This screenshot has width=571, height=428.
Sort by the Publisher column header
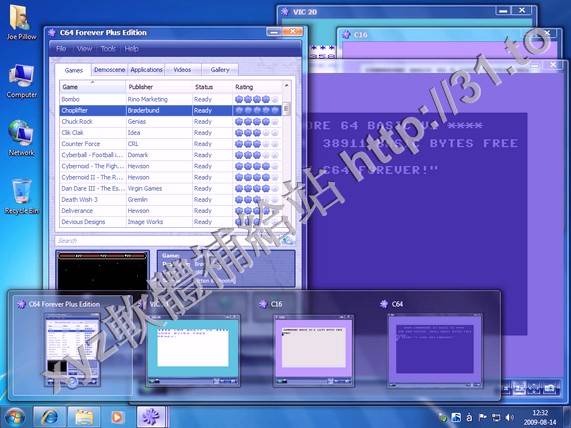click(159, 87)
